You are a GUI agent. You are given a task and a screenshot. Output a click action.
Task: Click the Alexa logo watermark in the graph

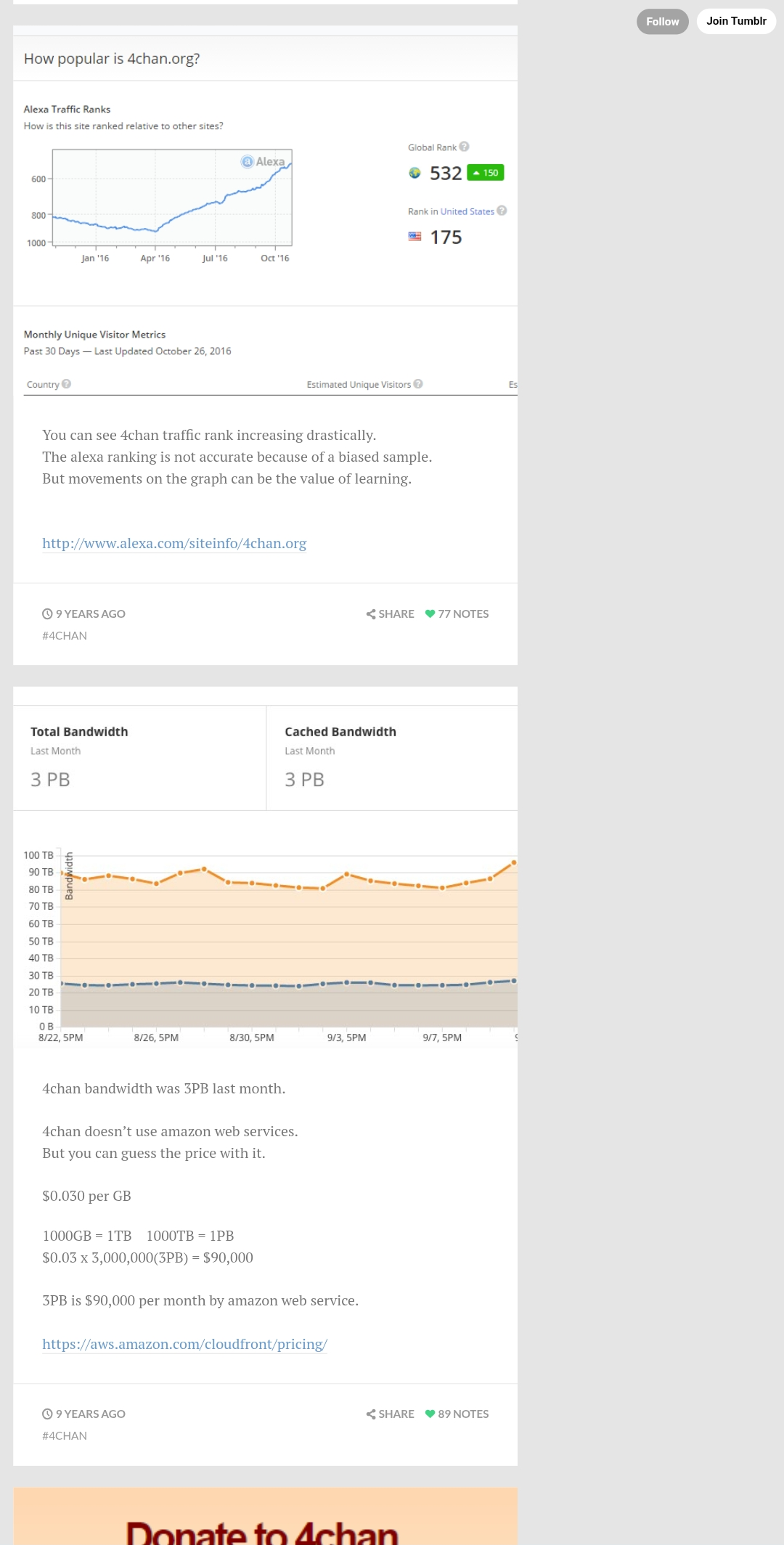(264, 161)
